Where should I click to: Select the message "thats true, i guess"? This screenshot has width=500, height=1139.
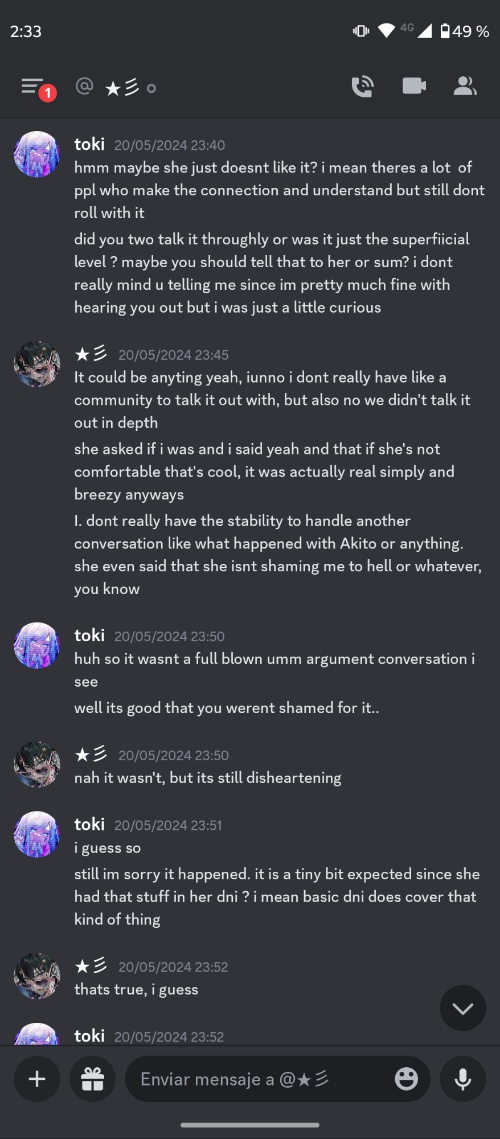[136, 989]
